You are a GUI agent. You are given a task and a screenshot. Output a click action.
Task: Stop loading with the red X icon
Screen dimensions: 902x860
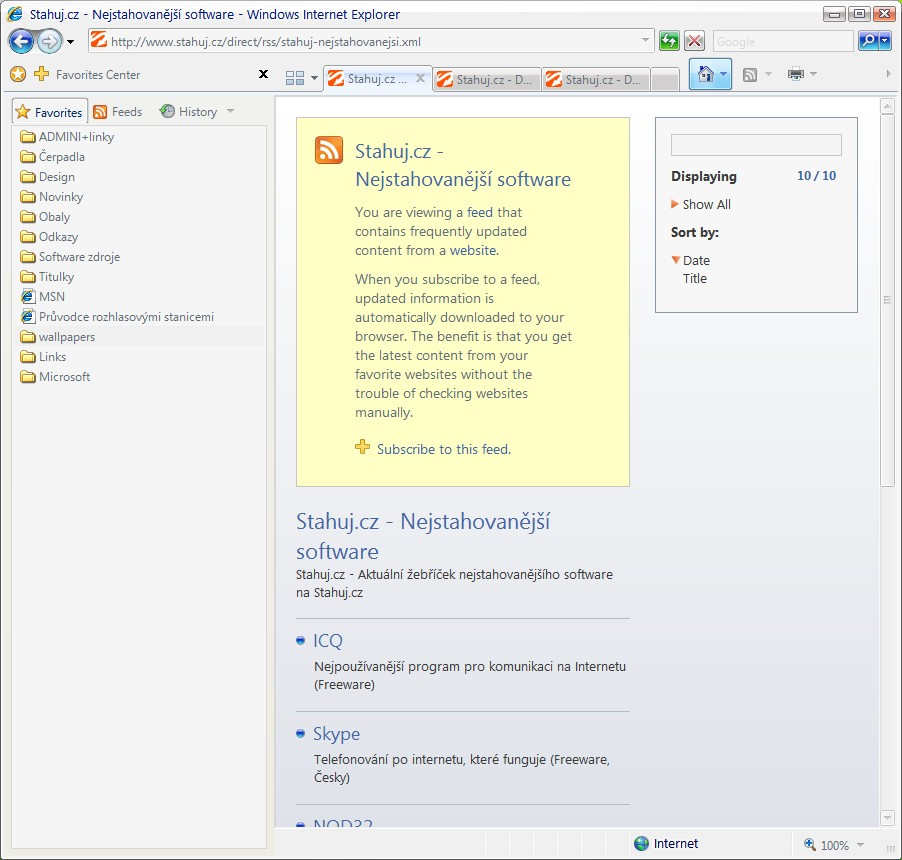695,41
